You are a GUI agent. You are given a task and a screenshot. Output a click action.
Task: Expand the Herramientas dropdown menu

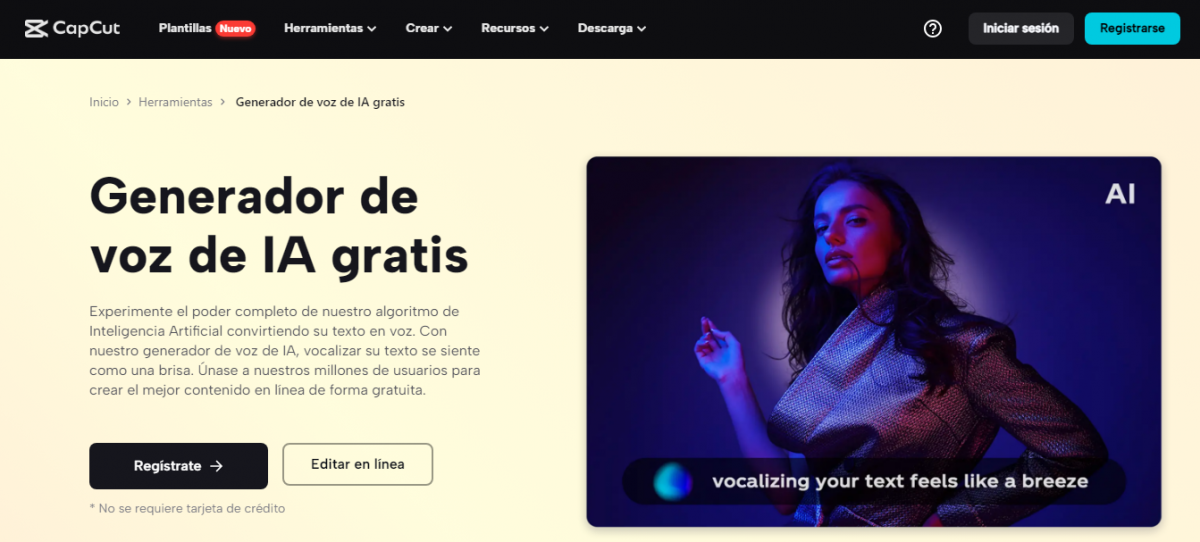330,28
